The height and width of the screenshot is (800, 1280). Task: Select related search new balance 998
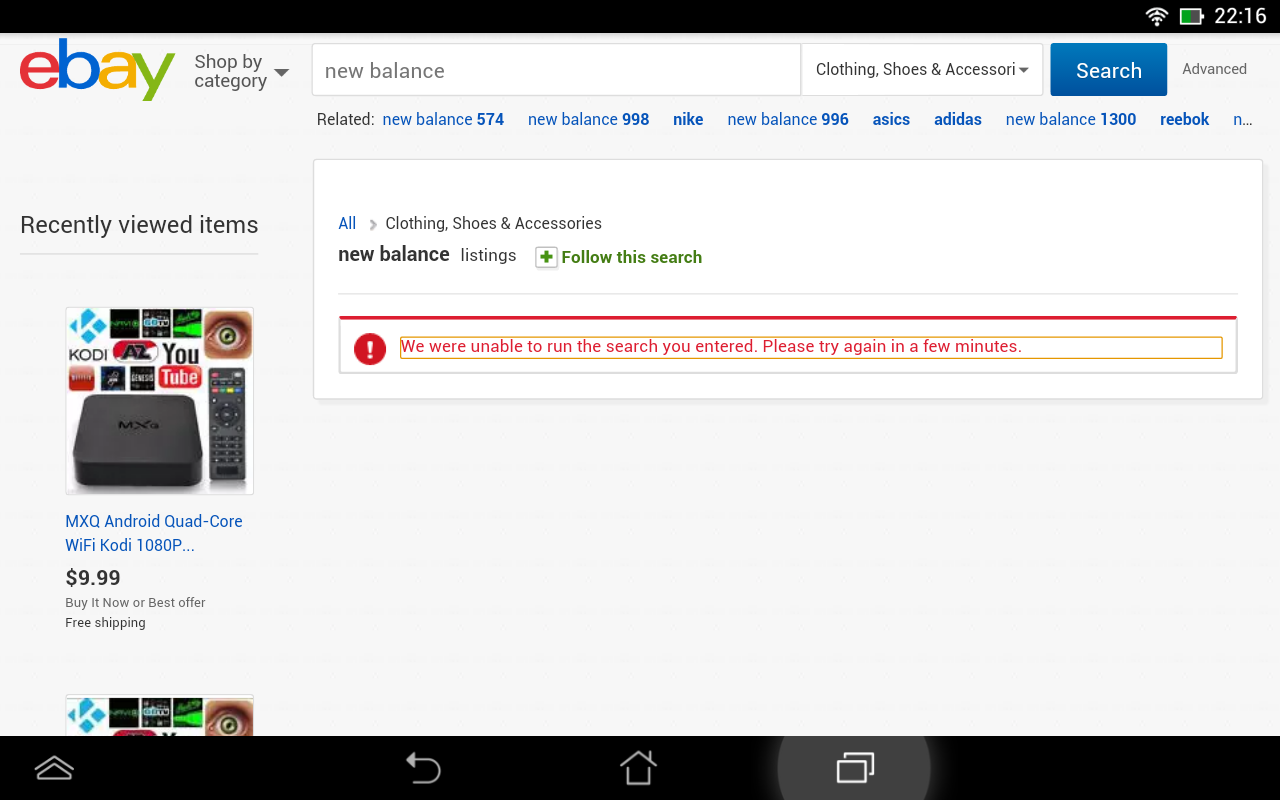coord(588,119)
